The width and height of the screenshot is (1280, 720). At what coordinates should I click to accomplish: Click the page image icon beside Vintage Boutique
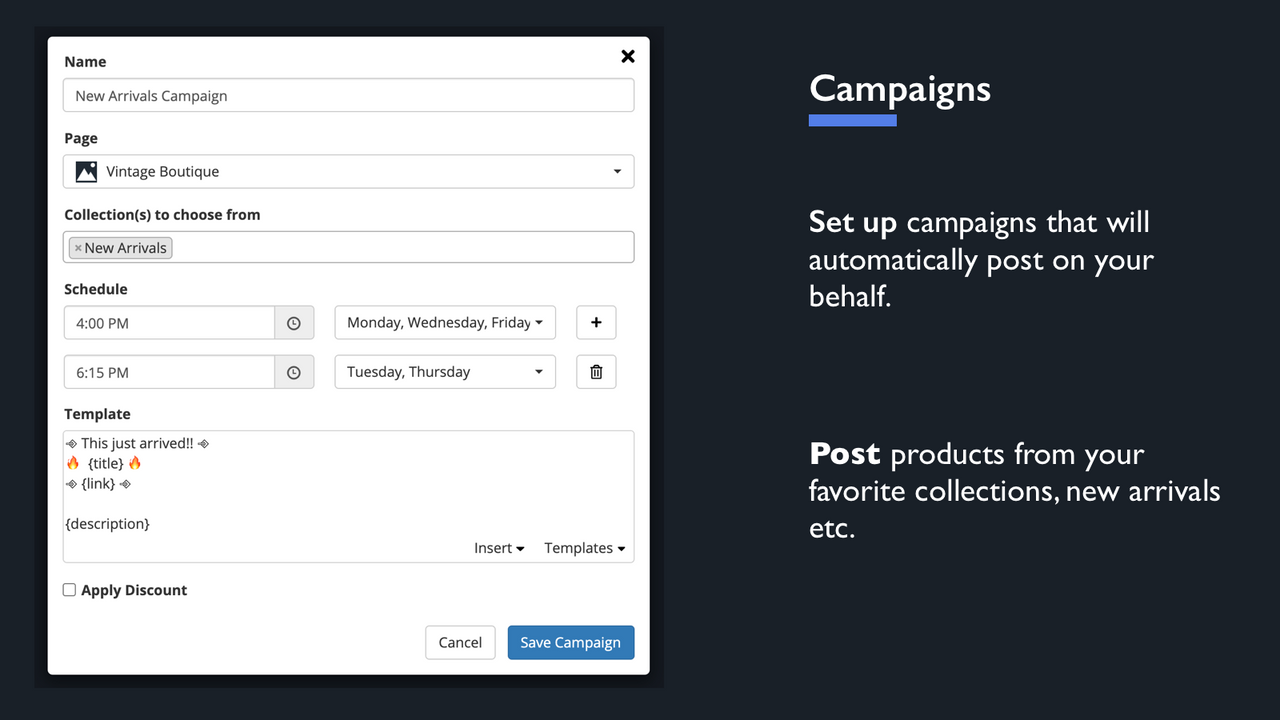tap(85, 171)
